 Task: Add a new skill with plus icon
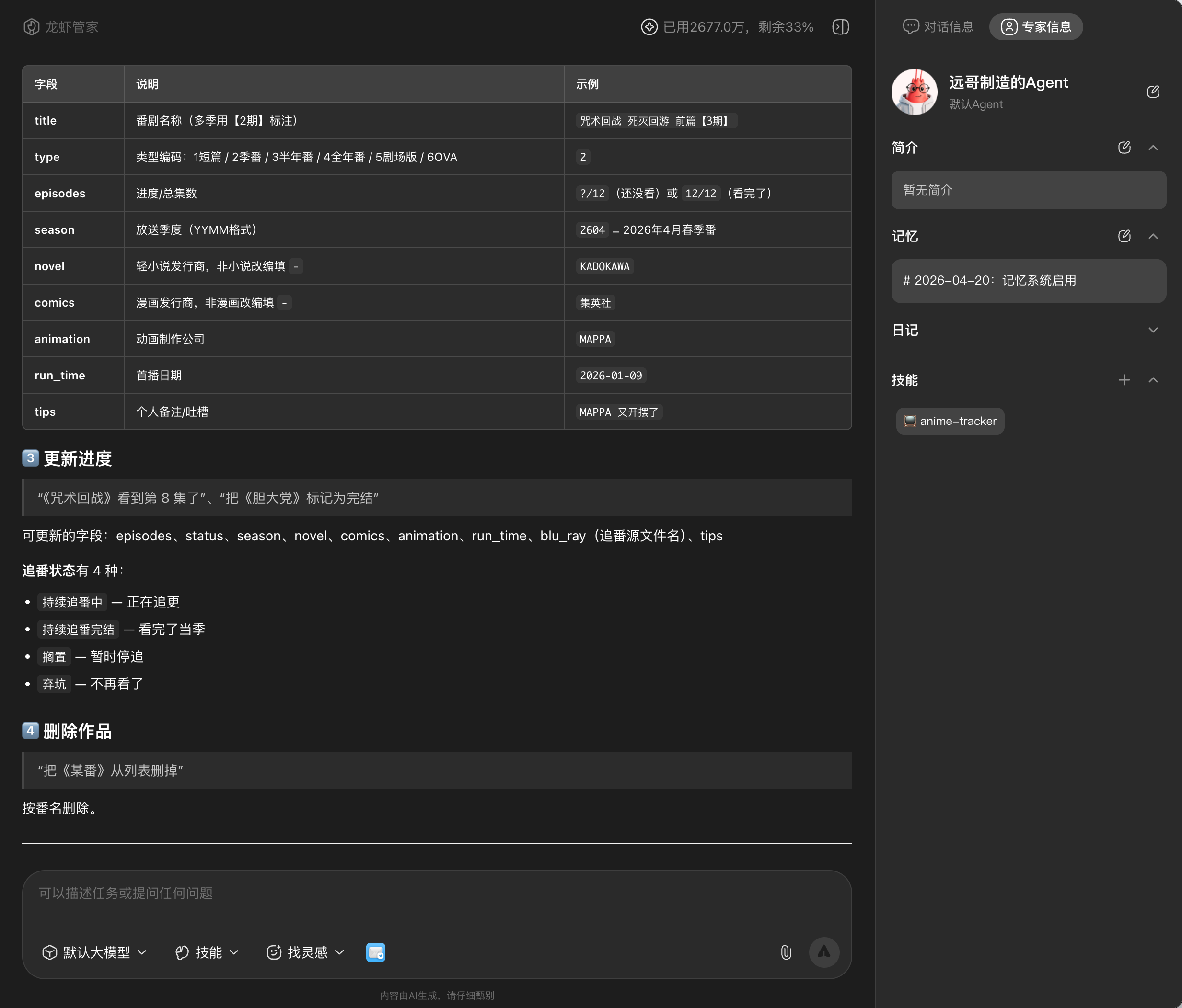tap(1124, 380)
